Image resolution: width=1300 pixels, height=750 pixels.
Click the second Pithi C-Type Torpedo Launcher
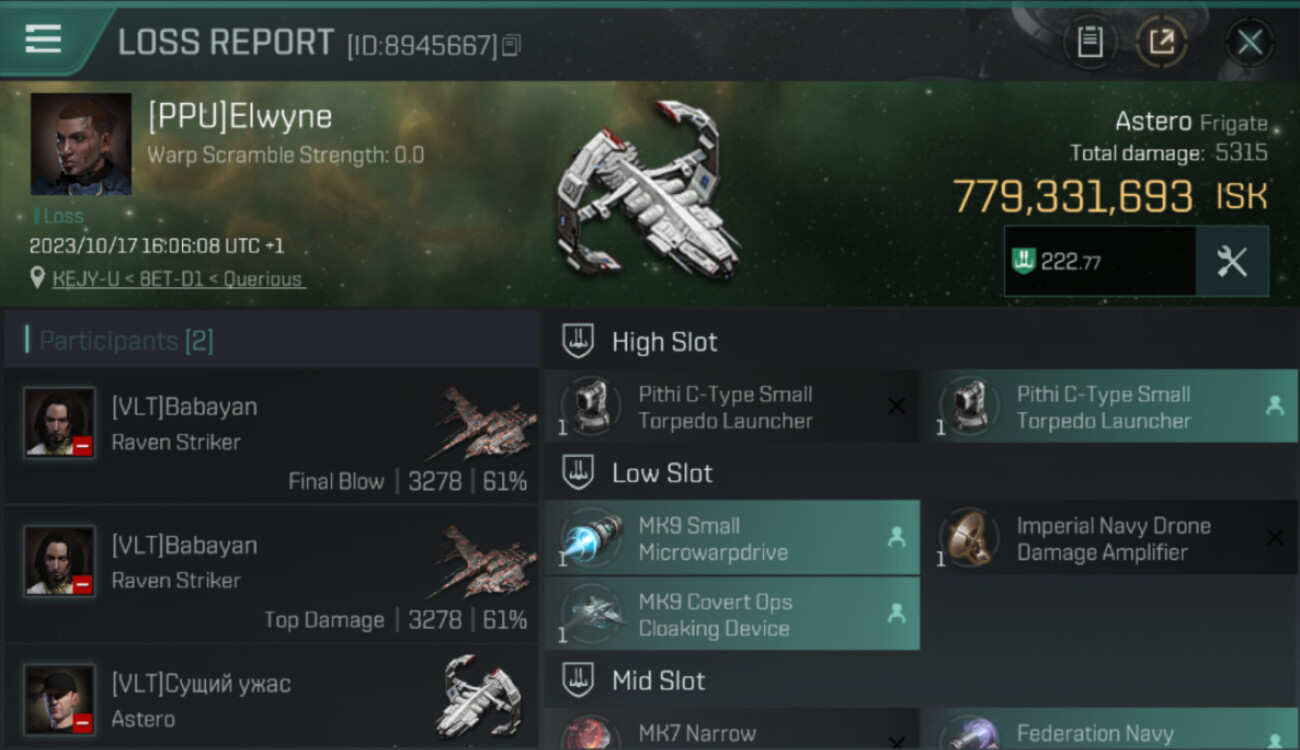click(x=1110, y=406)
